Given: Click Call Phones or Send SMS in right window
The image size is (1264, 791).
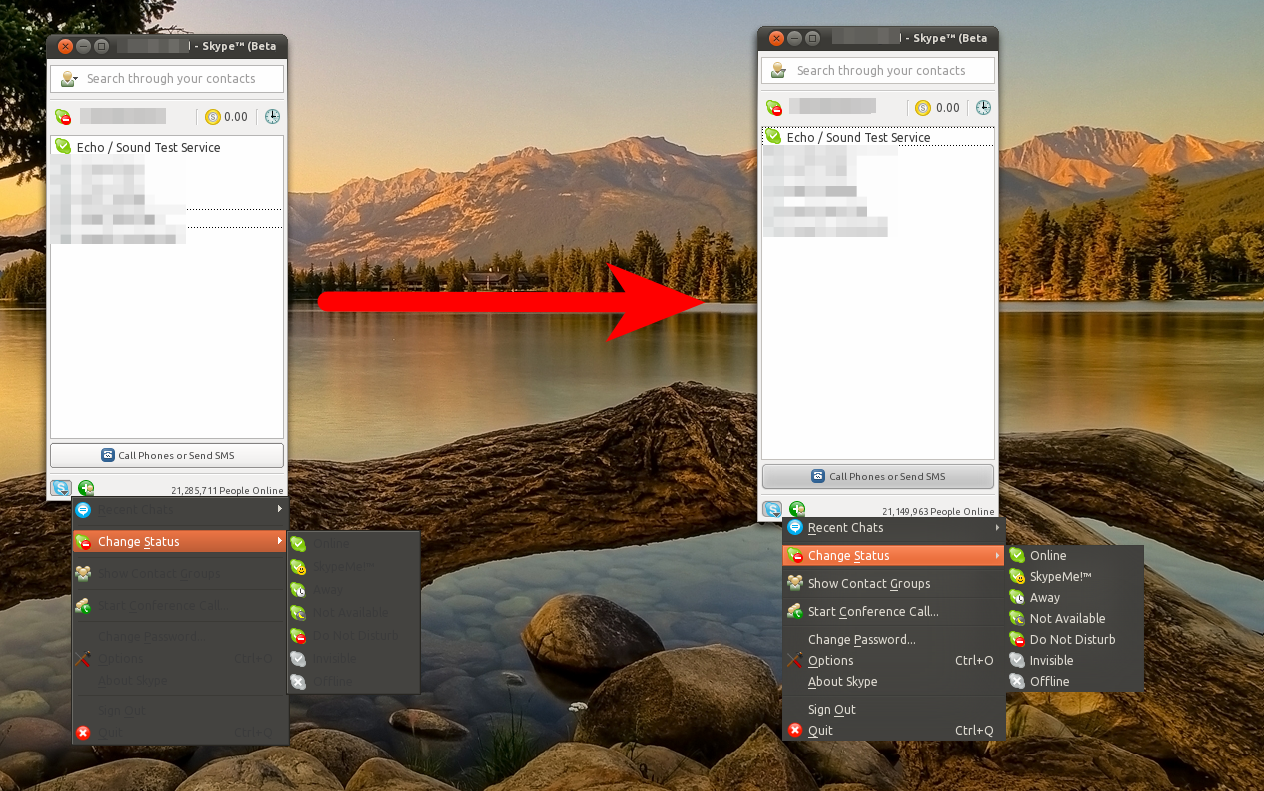Looking at the screenshot, I should pyautogui.click(x=878, y=476).
